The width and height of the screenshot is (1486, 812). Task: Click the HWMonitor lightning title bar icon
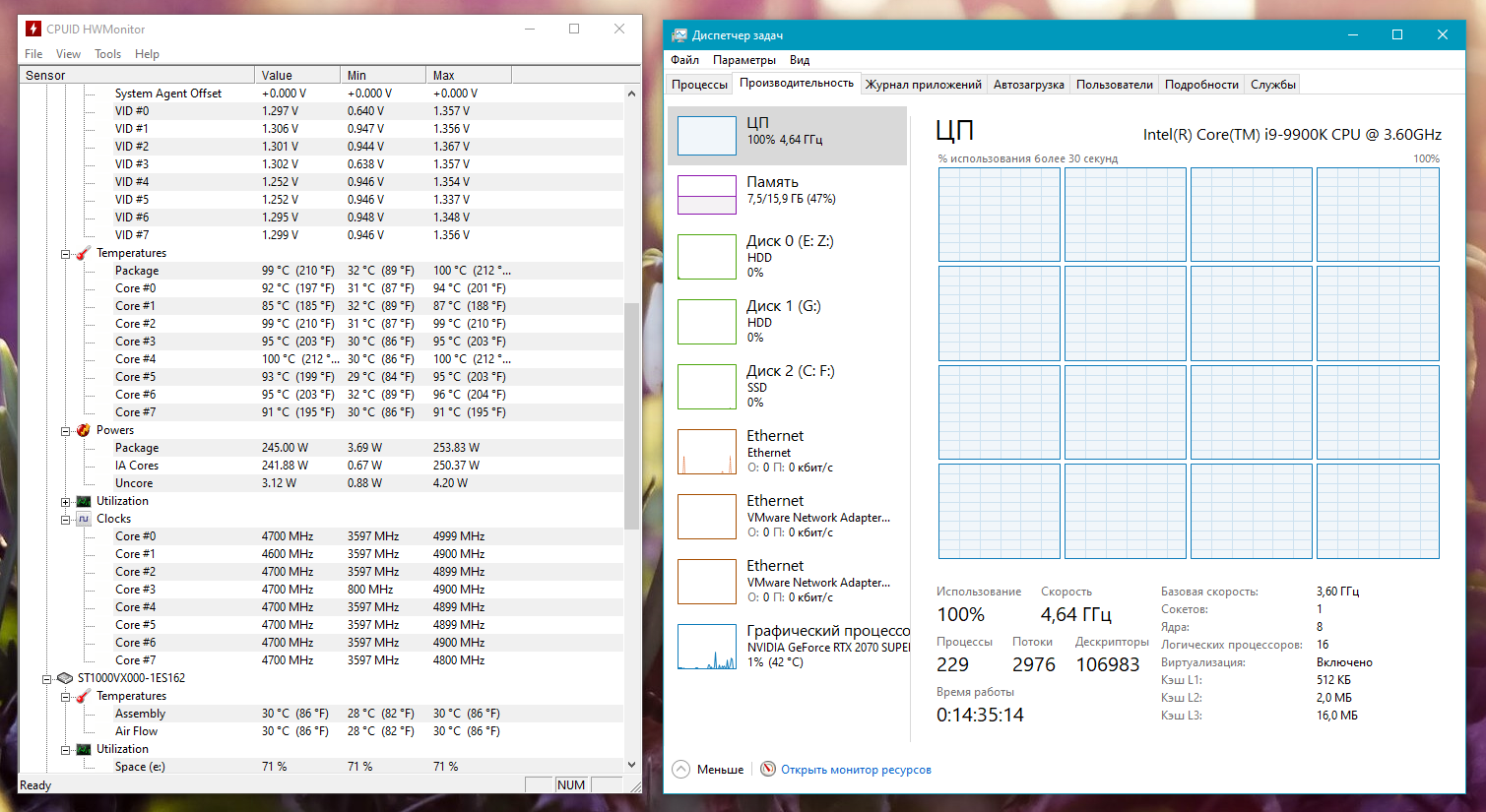pyautogui.click(x=32, y=29)
